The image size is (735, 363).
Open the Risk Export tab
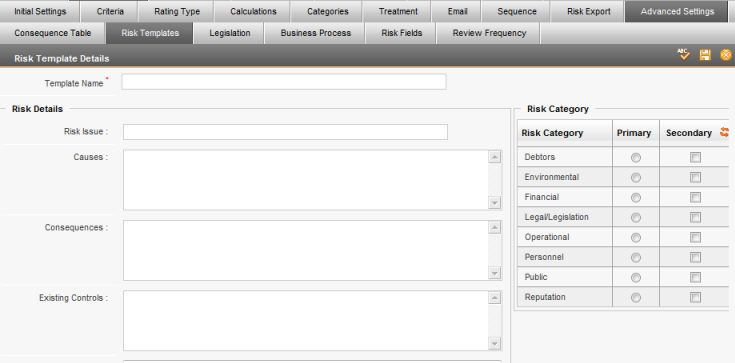(589, 11)
